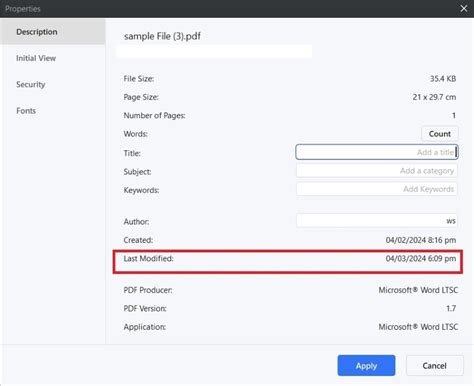474x386 pixels.
Task: Click the File Size value 35.4 KB
Action: (443, 79)
